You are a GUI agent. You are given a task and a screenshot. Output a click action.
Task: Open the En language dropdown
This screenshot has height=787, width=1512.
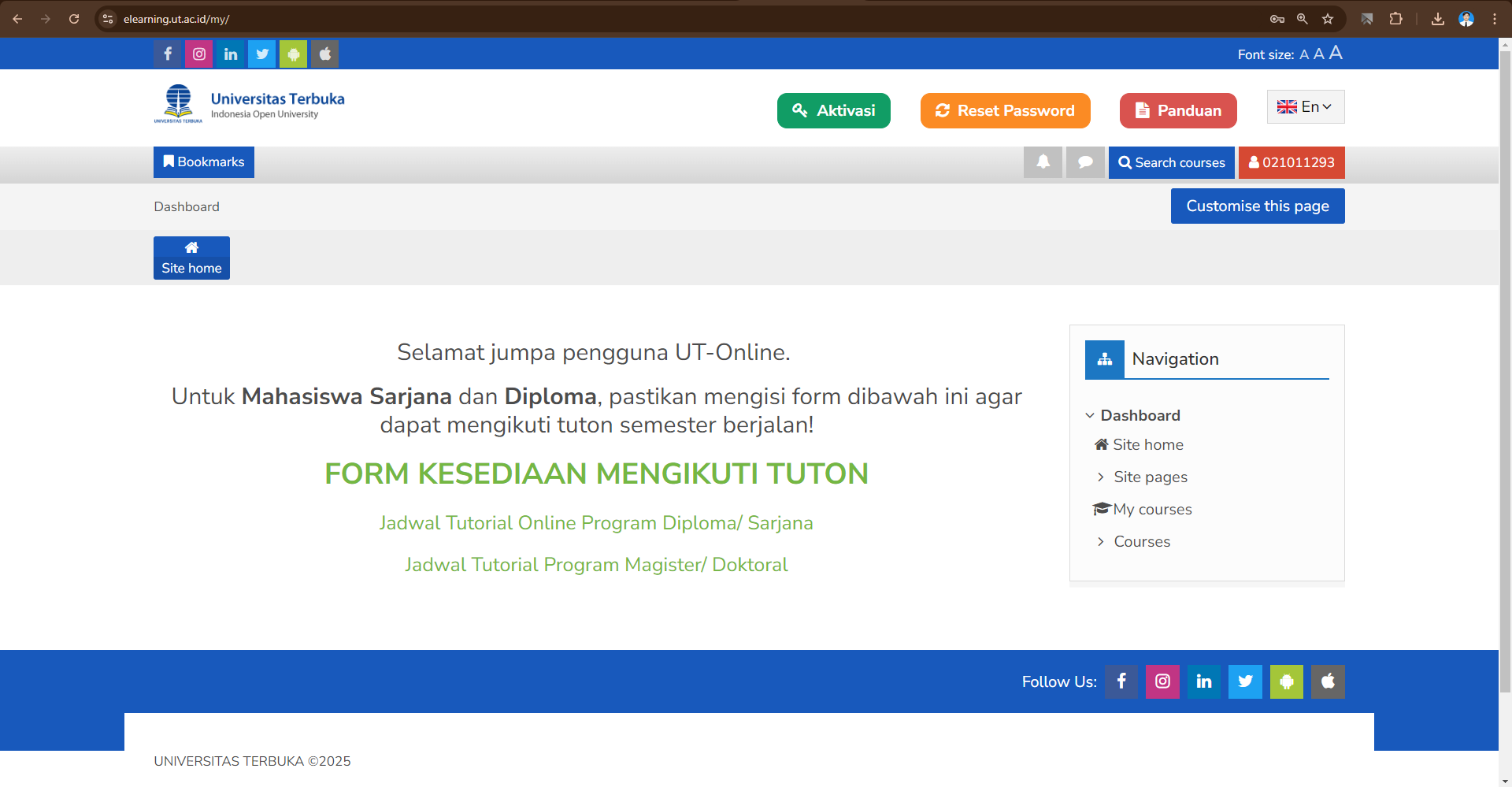(1305, 107)
